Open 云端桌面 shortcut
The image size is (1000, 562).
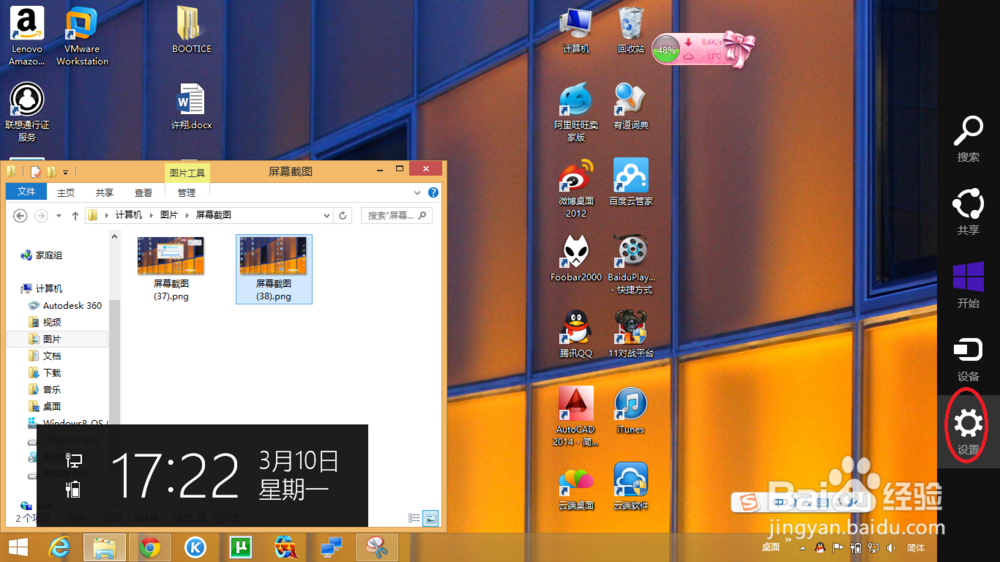(576, 487)
